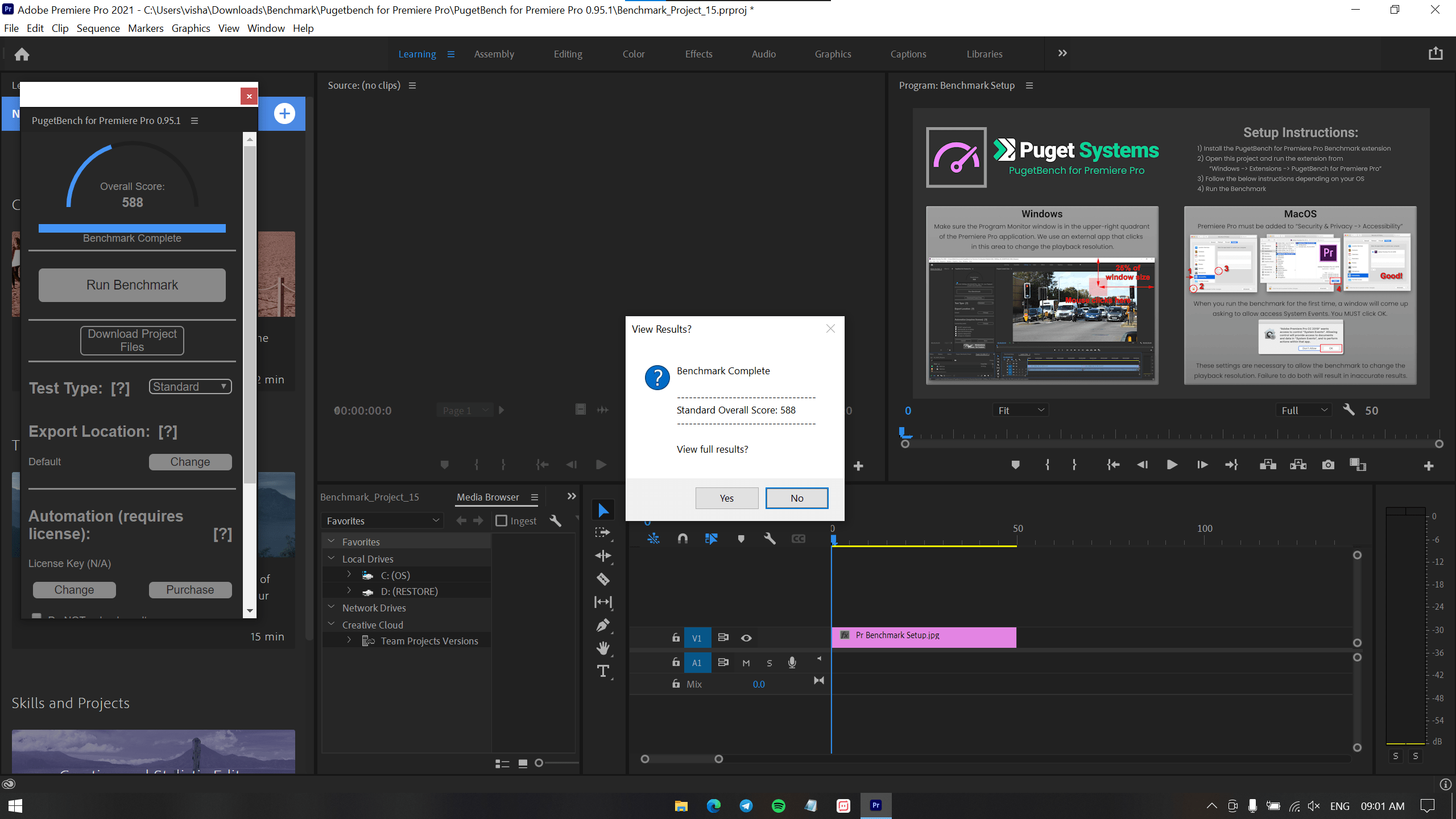Image resolution: width=1456 pixels, height=819 pixels.
Task: Click the Run Benchmark button
Action: tap(132, 285)
